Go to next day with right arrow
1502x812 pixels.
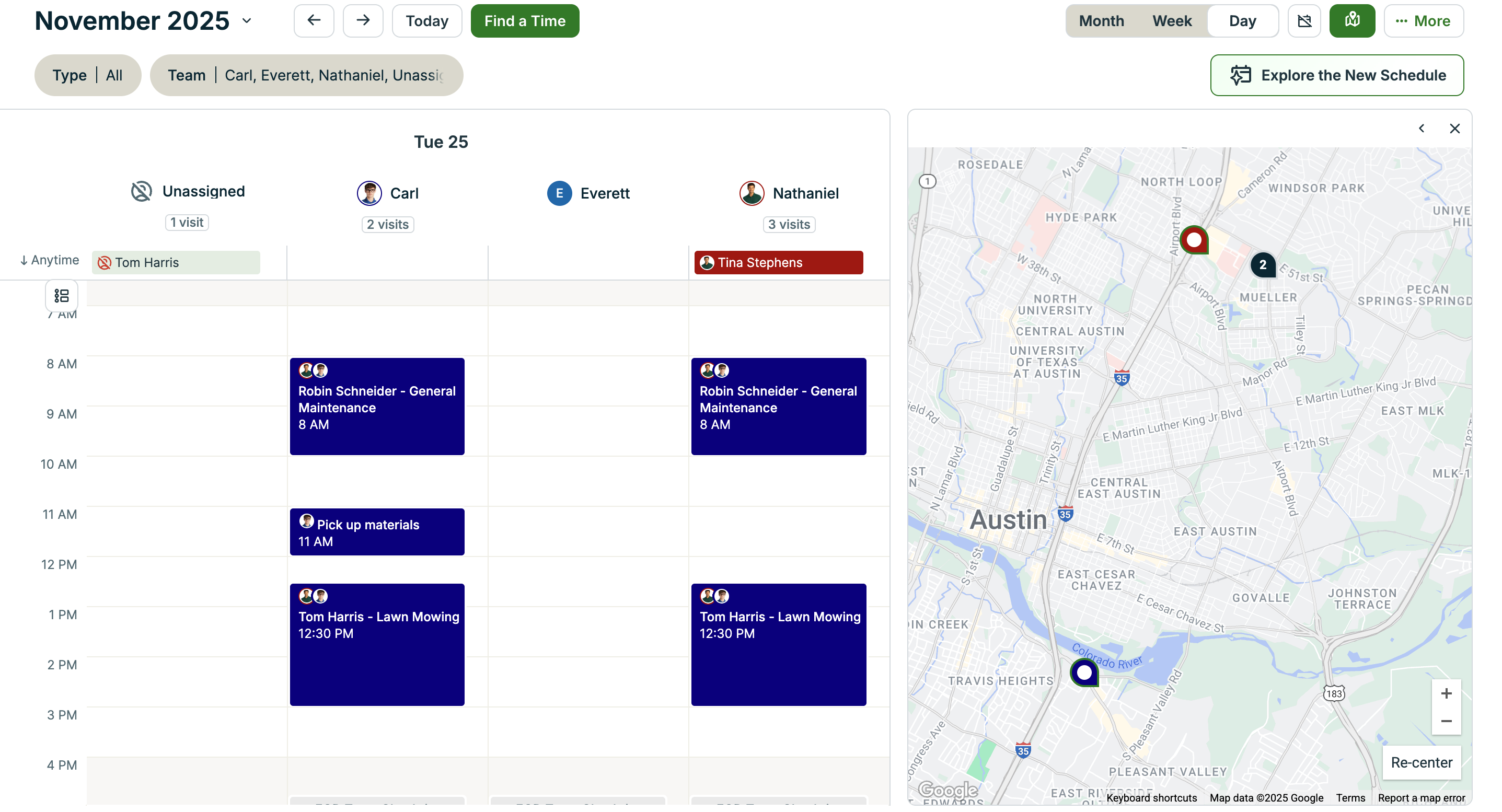click(x=363, y=21)
